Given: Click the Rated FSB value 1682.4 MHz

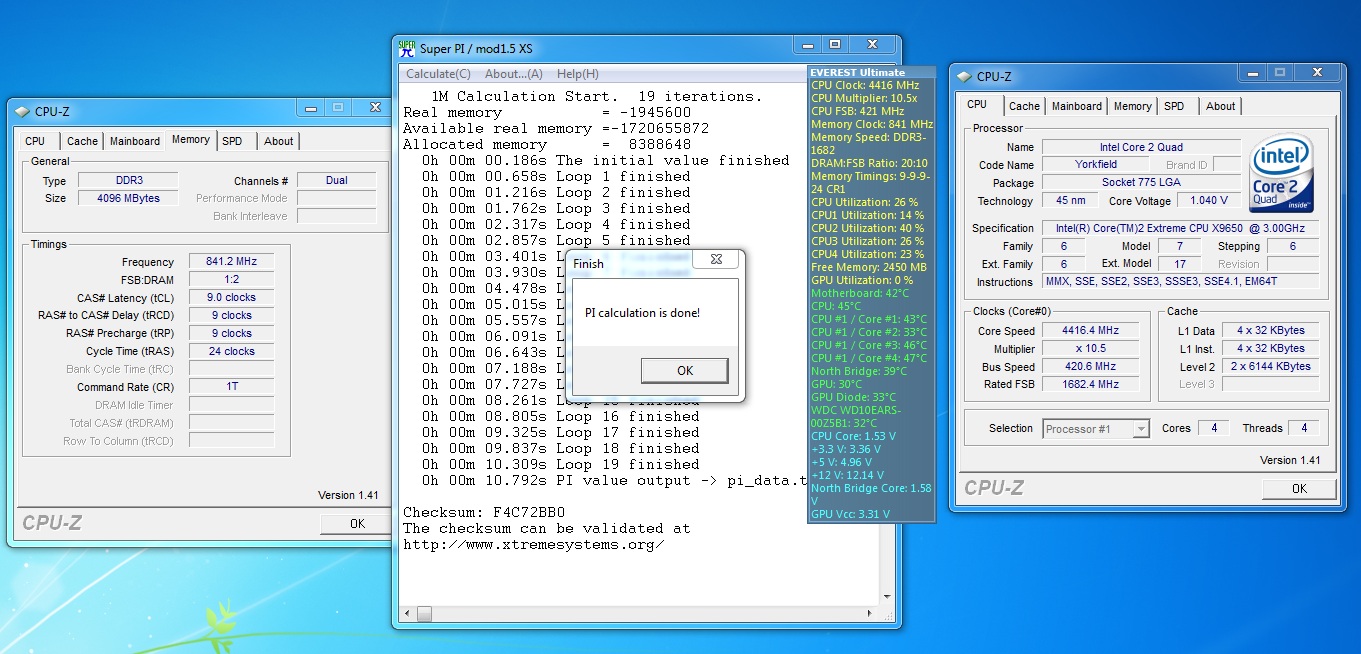Looking at the screenshot, I should 1090,385.
